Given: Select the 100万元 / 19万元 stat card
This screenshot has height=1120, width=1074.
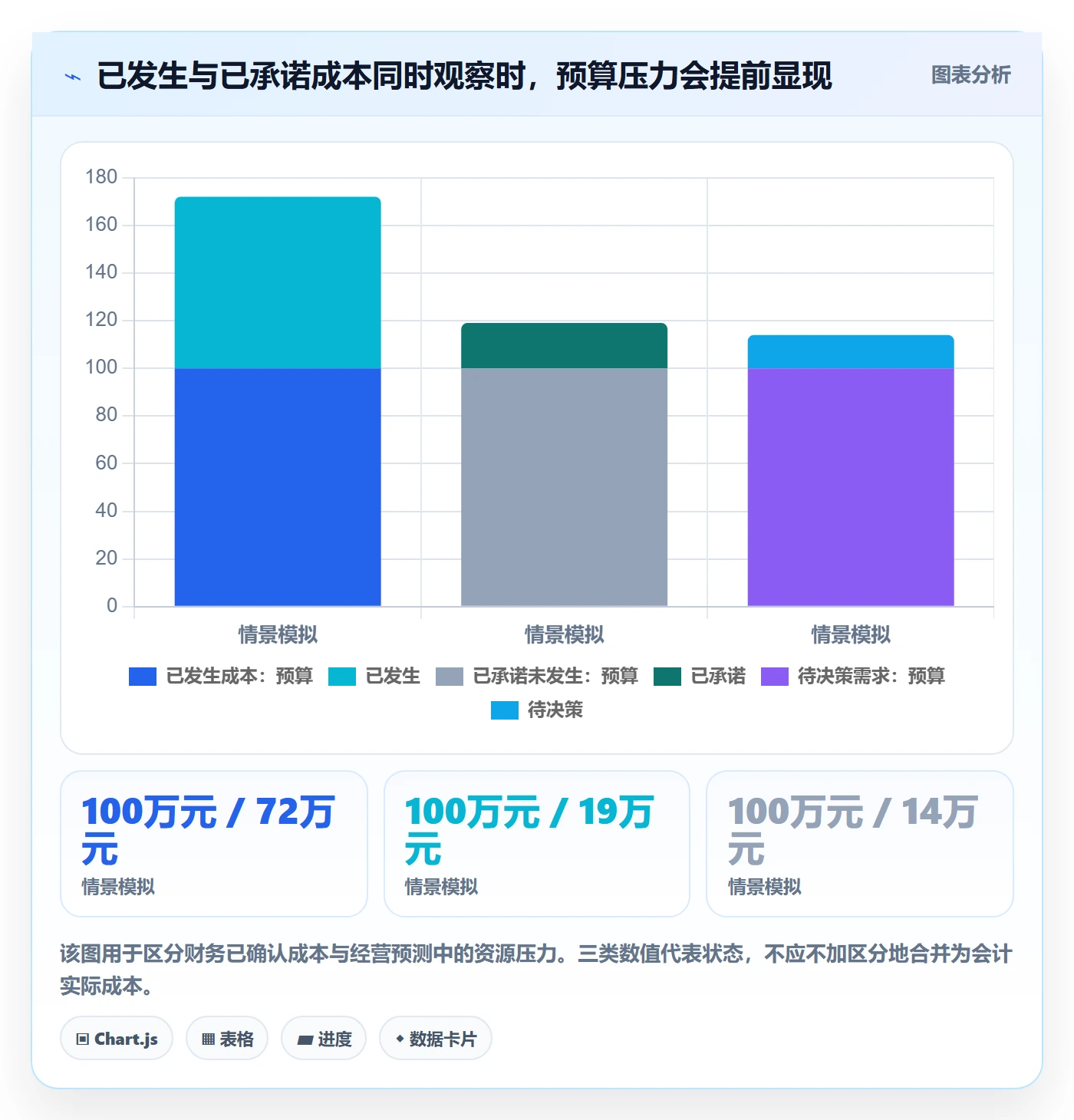Looking at the screenshot, I should (x=537, y=844).
